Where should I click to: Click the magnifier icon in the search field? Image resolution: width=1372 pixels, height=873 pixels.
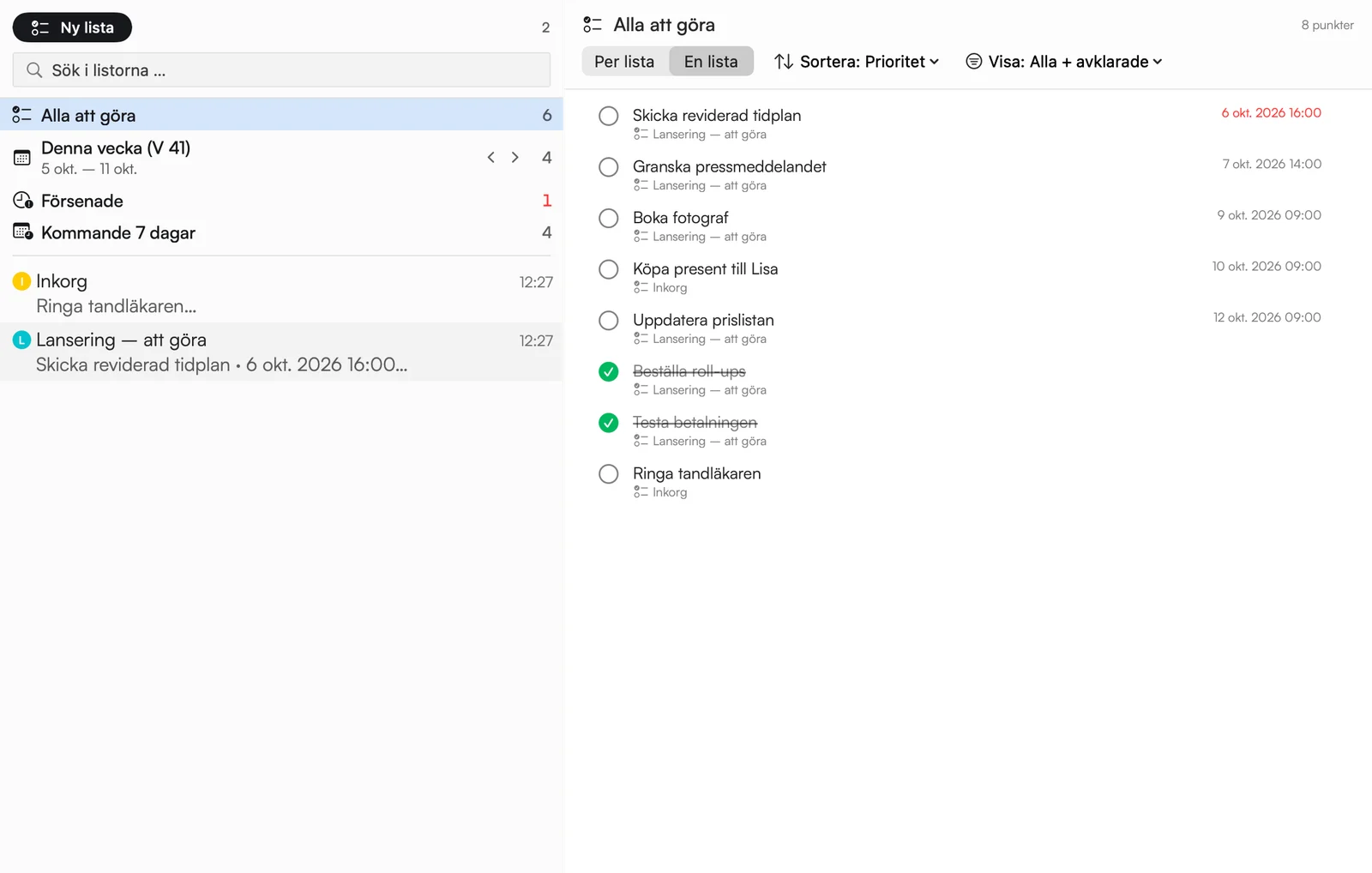click(x=34, y=70)
